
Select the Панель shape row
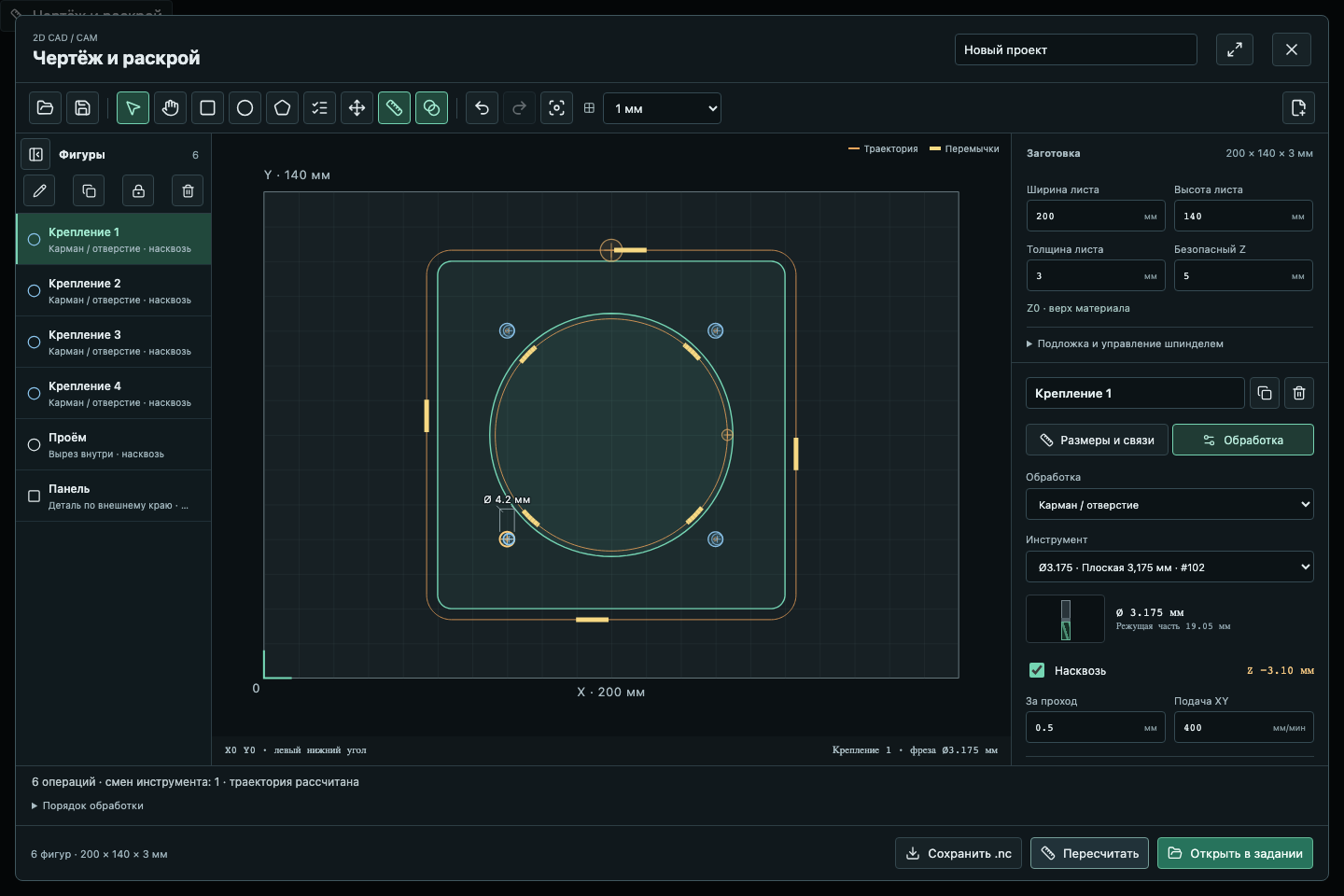click(x=114, y=497)
